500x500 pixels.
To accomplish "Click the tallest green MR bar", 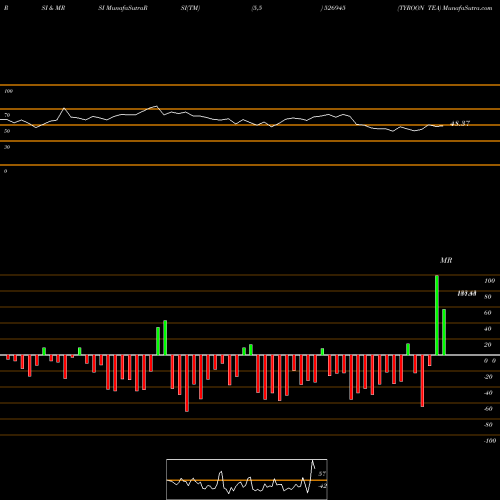I will click(437, 315).
